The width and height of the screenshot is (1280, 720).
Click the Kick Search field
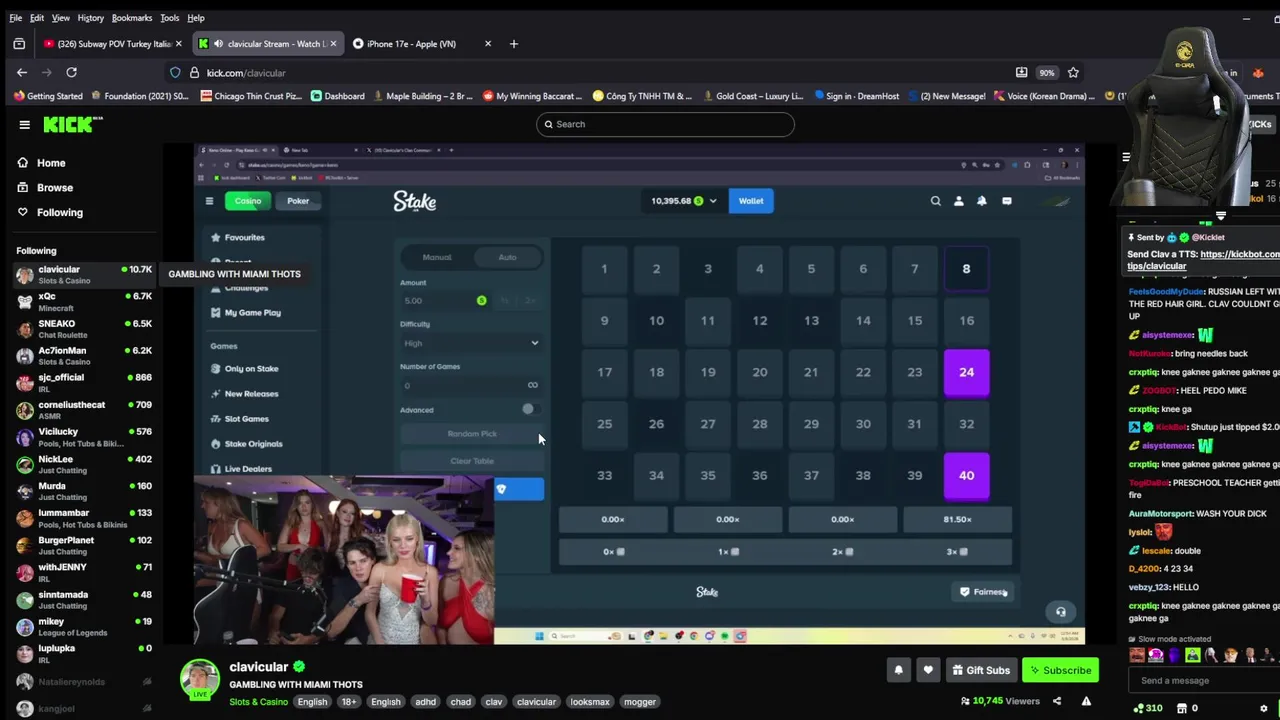click(665, 124)
